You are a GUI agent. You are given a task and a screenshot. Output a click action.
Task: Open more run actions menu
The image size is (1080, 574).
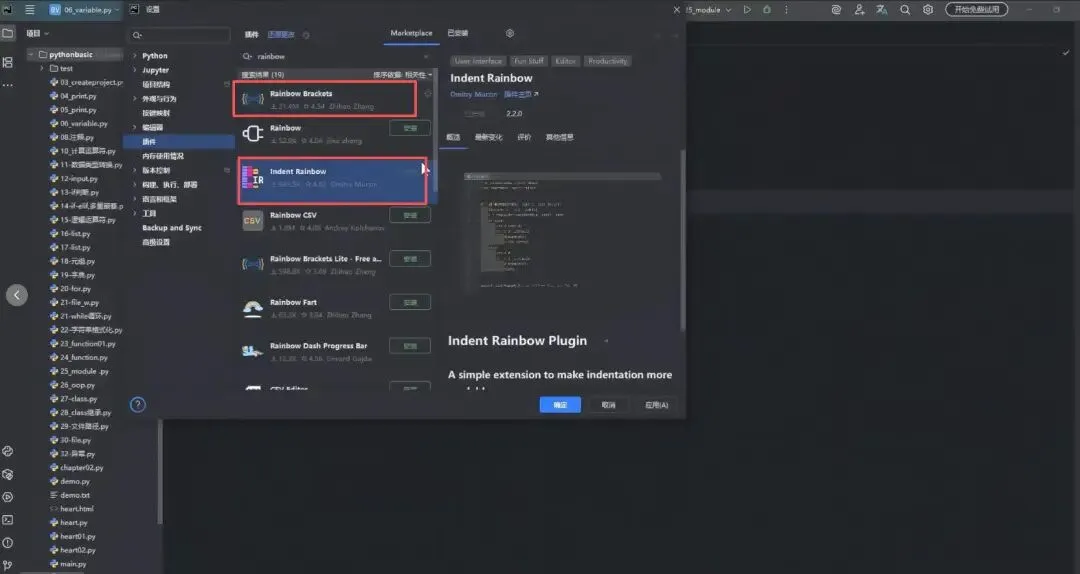pyautogui.click(x=786, y=10)
